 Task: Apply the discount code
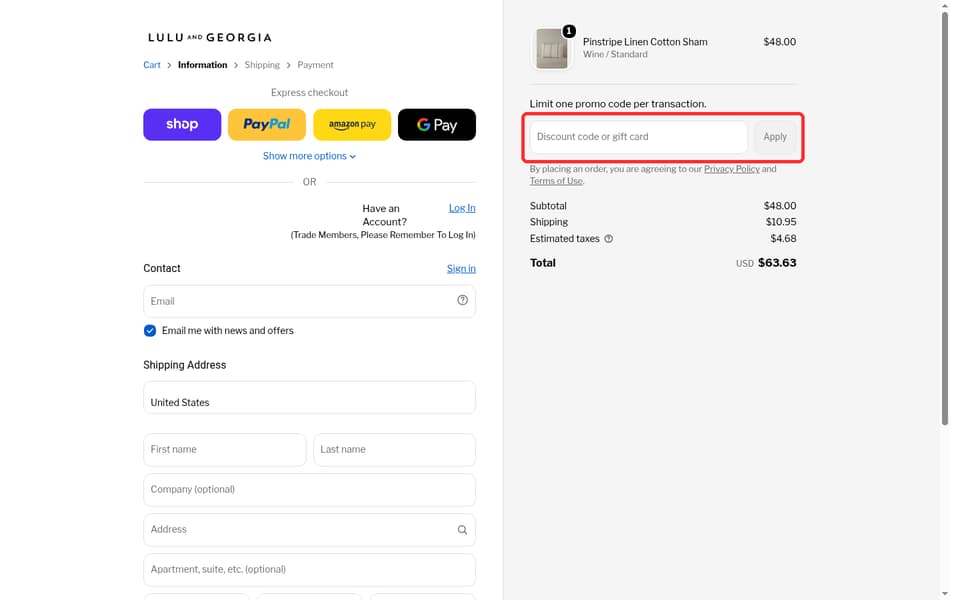[x=775, y=137]
